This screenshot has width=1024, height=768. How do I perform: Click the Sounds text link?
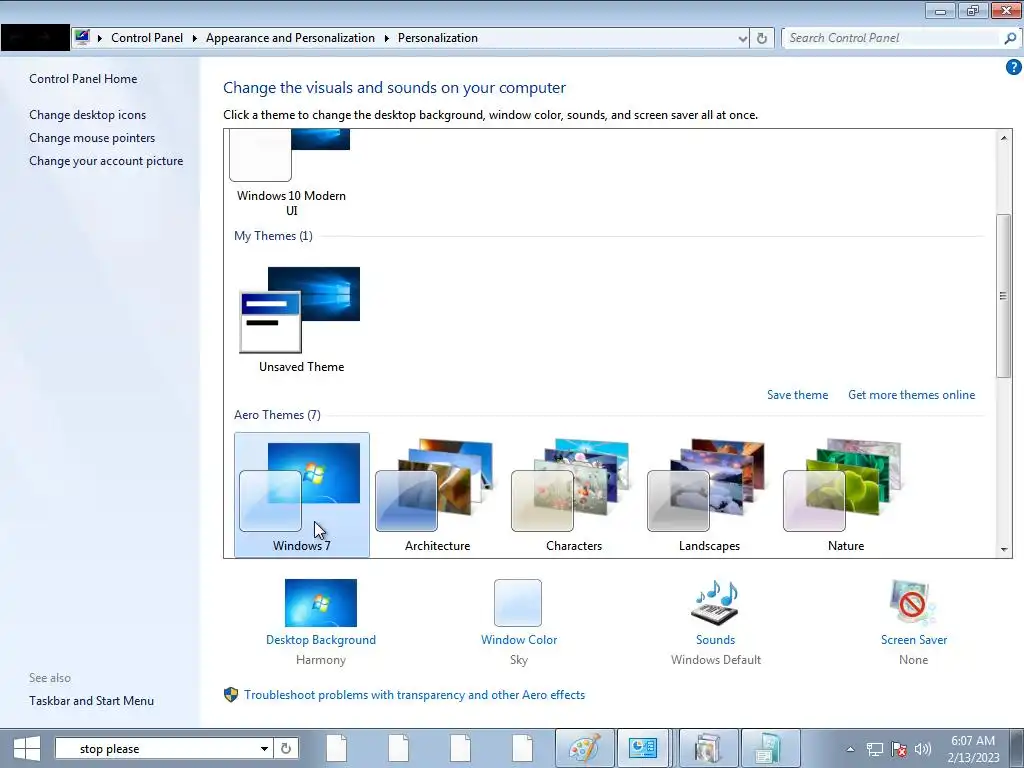pos(715,640)
